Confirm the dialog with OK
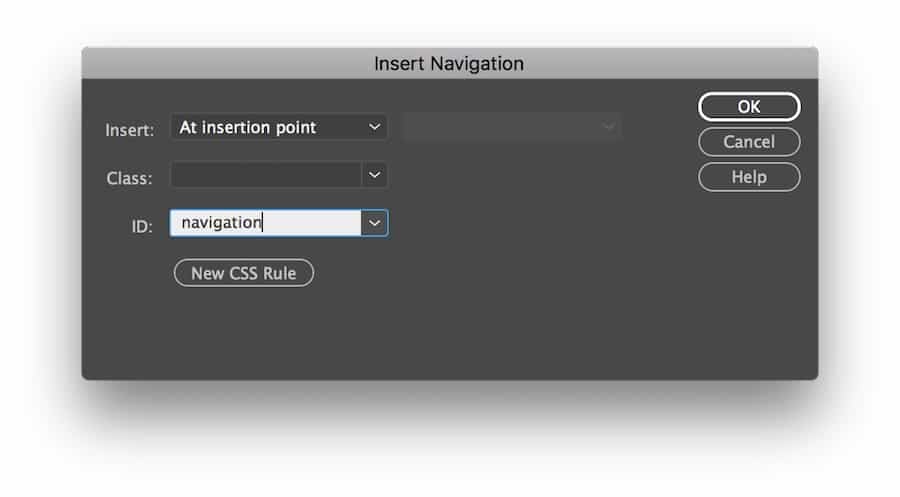Viewport: 900px width, 497px height. point(749,107)
